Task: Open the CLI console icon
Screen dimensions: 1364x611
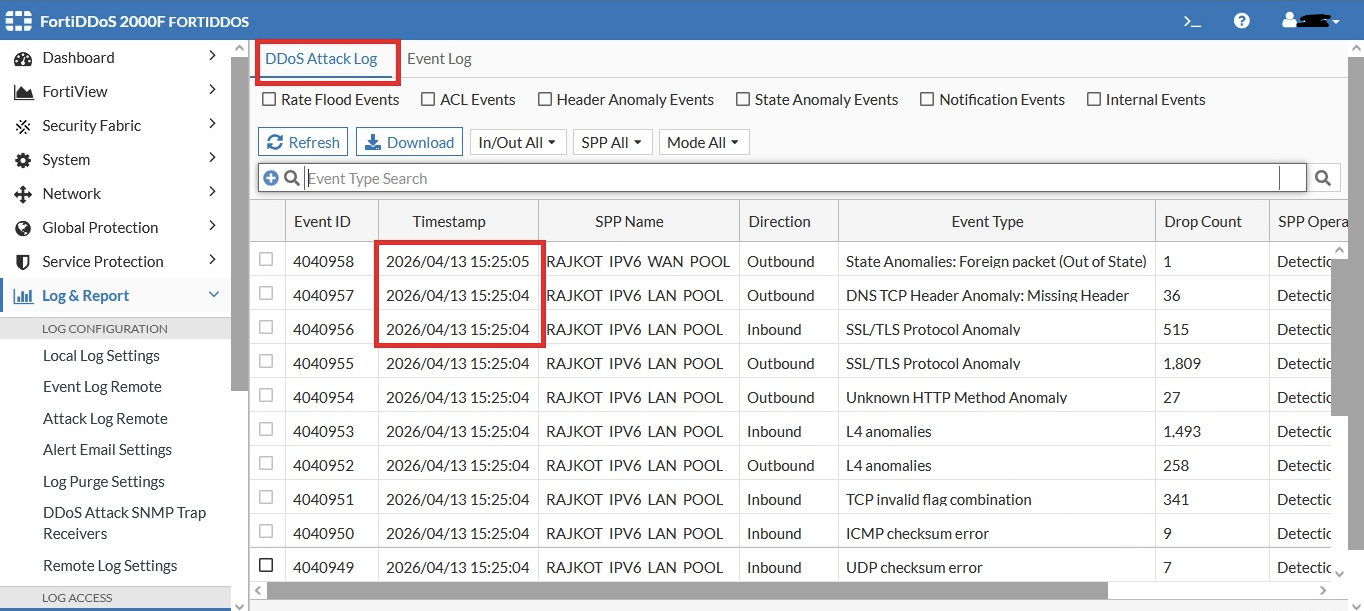Action: pos(1192,20)
